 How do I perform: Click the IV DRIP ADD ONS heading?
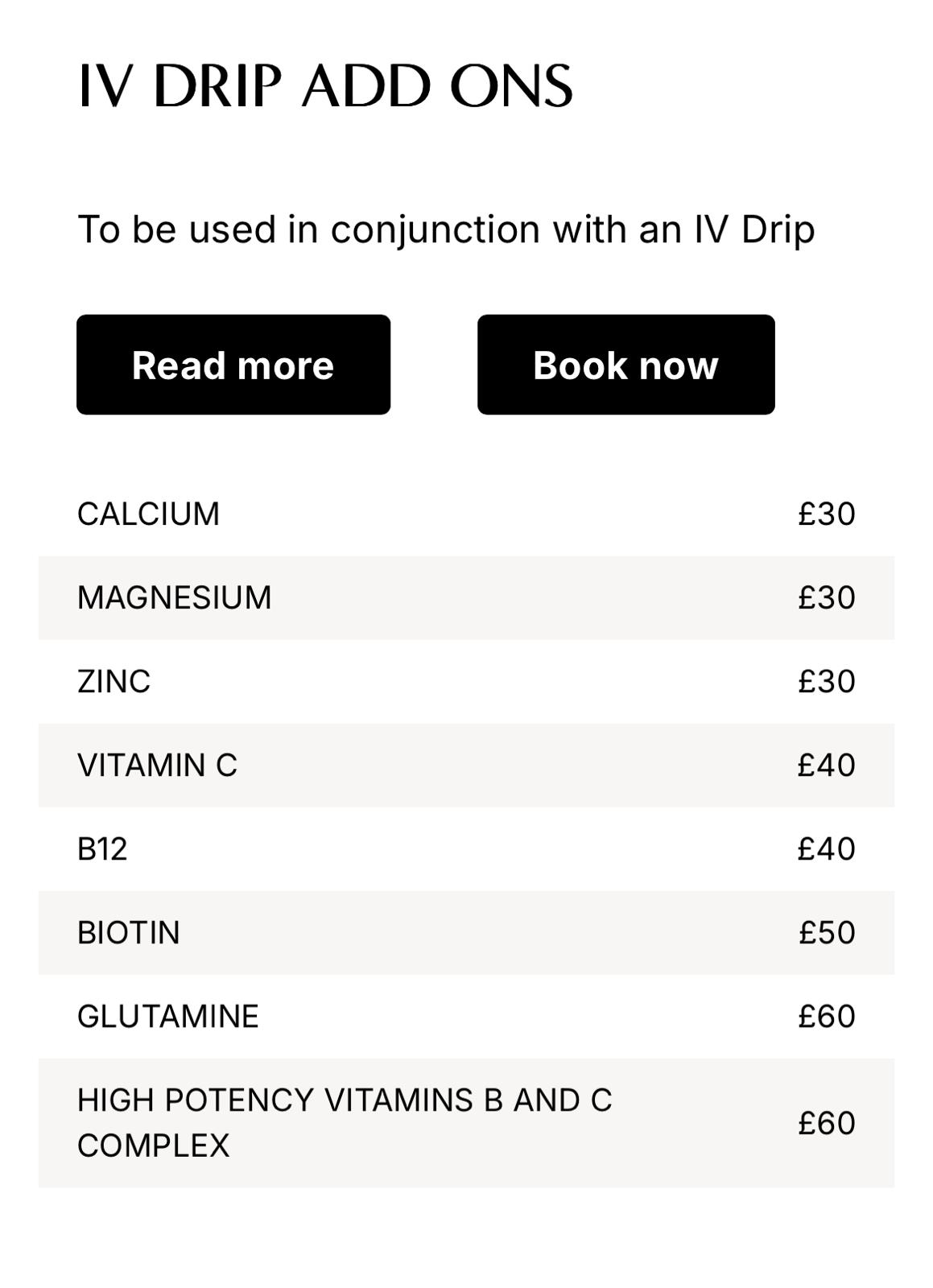click(x=325, y=85)
